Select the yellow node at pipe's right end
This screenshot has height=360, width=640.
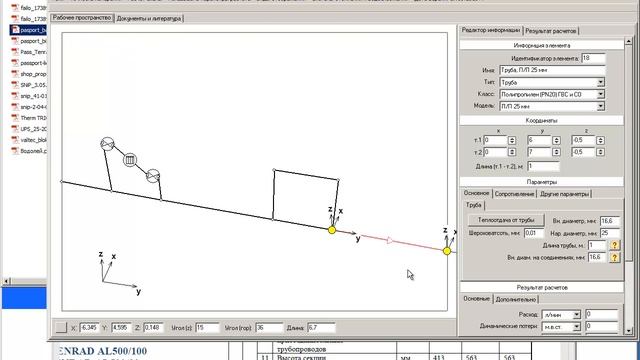click(447, 251)
